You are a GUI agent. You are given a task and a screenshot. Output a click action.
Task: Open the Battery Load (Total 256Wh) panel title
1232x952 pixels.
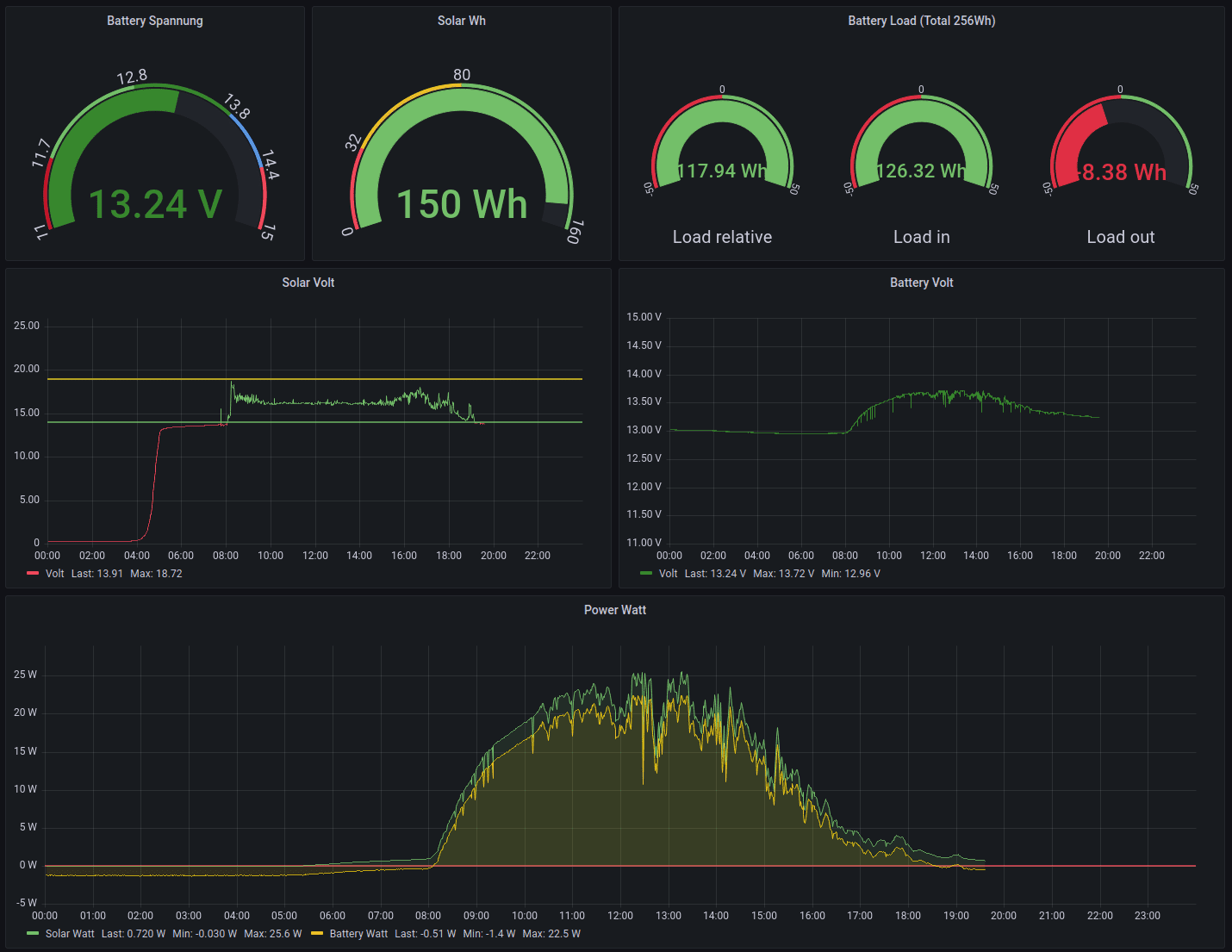pos(922,21)
